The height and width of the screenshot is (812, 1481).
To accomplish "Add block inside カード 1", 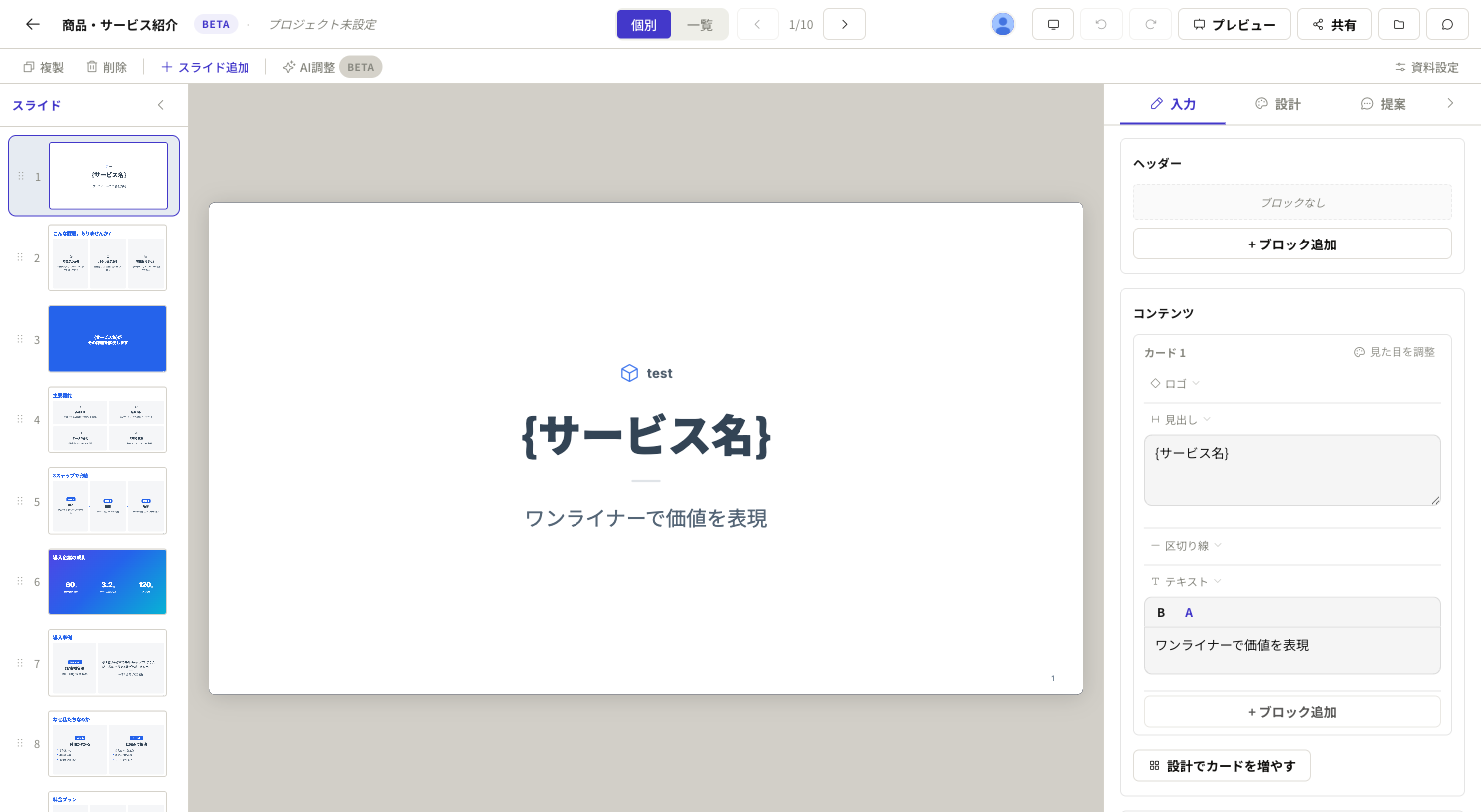I will pos(1292,712).
